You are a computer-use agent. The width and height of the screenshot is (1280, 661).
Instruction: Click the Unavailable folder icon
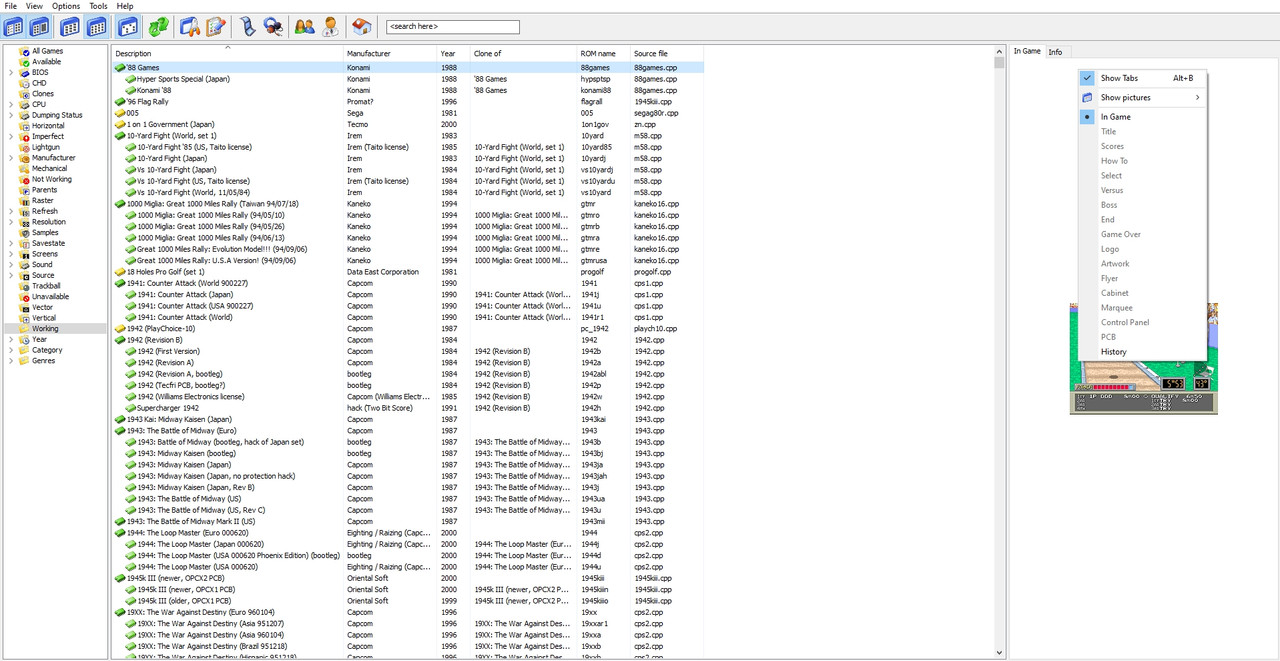point(24,296)
